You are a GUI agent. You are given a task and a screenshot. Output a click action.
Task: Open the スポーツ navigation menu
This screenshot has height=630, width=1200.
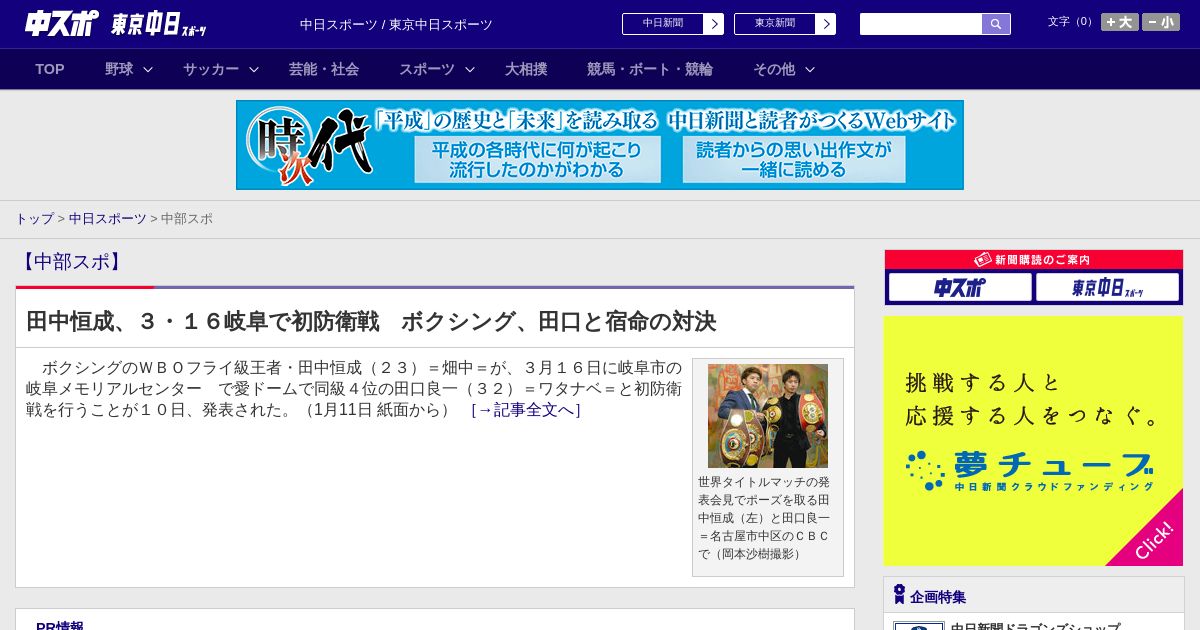pyautogui.click(x=427, y=69)
